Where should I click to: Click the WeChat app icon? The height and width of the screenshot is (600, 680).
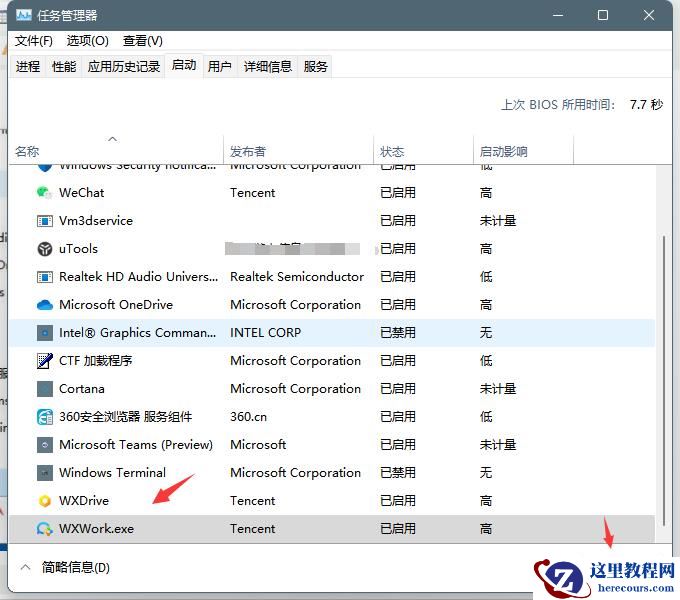pyautogui.click(x=44, y=192)
